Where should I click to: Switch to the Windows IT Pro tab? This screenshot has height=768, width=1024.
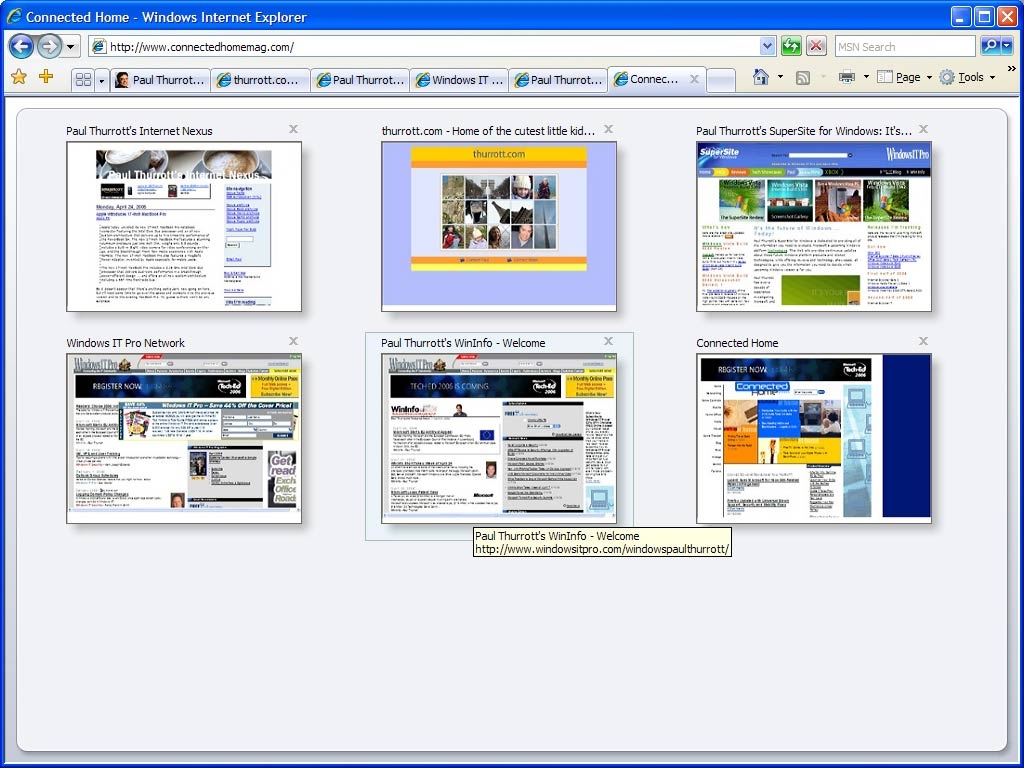pos(459,80)
